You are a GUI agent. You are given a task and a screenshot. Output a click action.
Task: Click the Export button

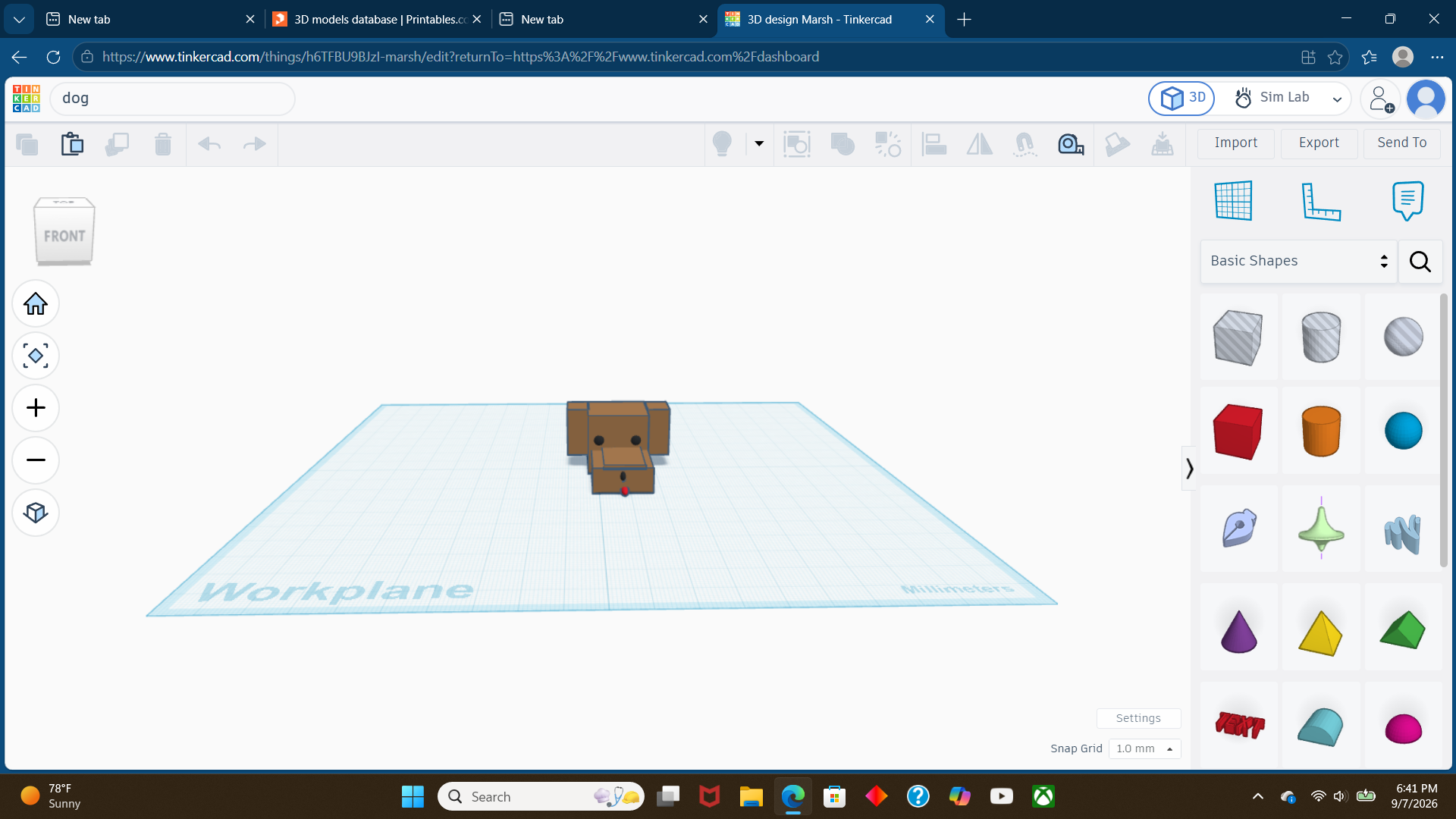pos(1319,143)
